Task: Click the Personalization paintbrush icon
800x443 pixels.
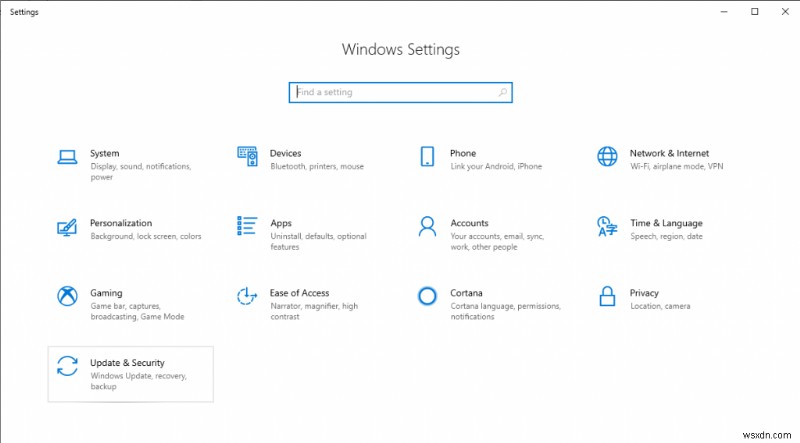Action: coord(67,227)
